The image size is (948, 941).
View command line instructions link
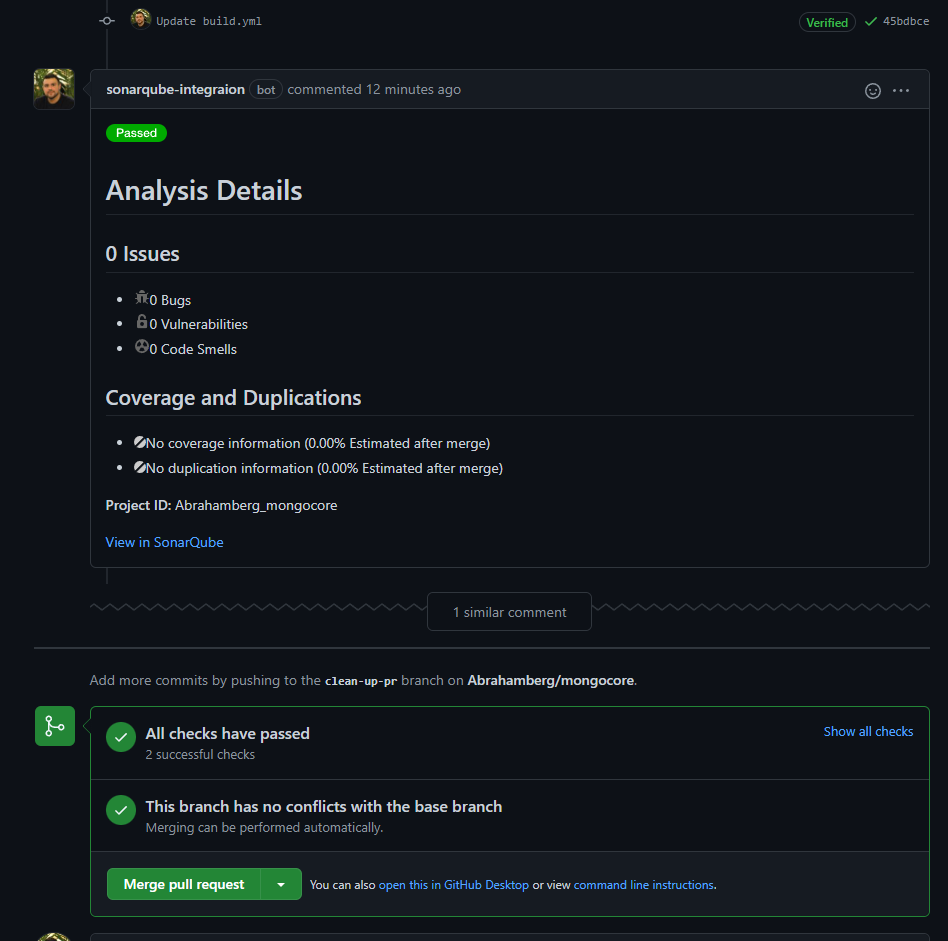coord(643,885)
